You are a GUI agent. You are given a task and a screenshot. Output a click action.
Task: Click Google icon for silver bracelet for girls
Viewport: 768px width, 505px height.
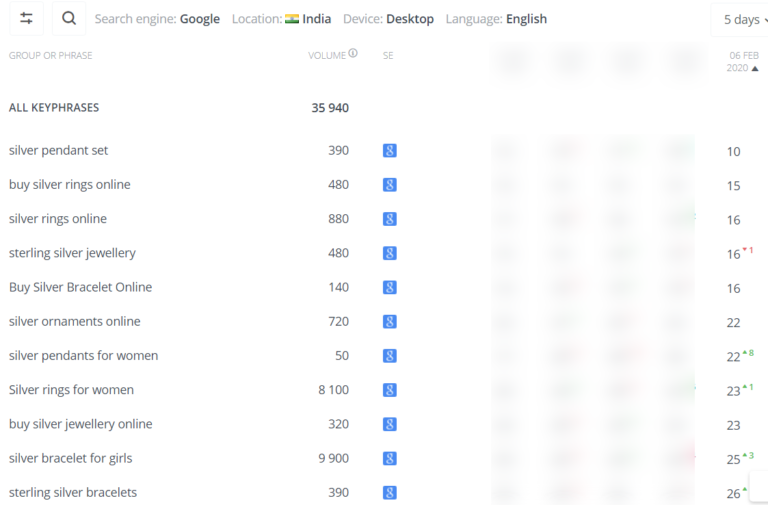pos(390,458)
